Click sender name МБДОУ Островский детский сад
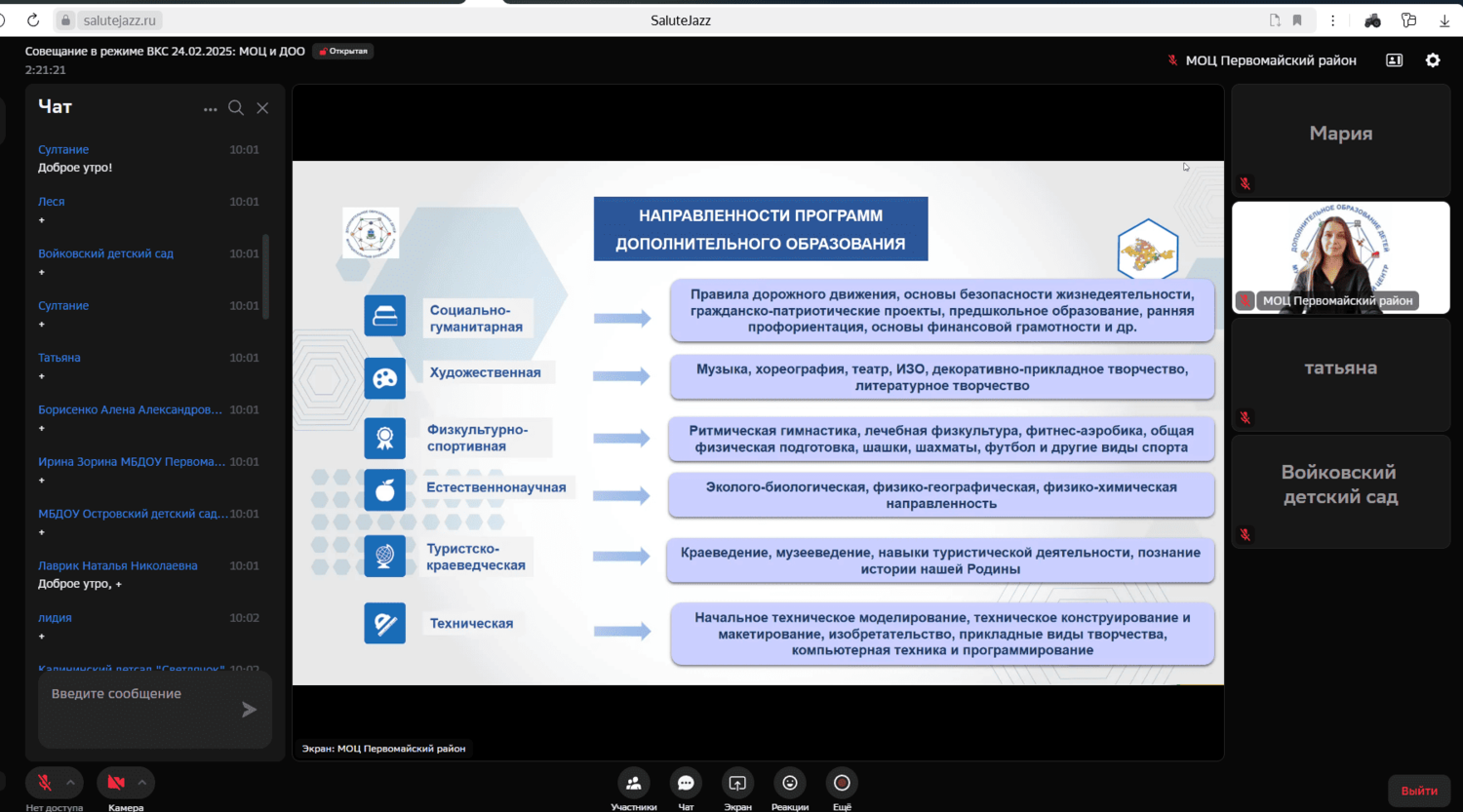 [x=133, y=514]
